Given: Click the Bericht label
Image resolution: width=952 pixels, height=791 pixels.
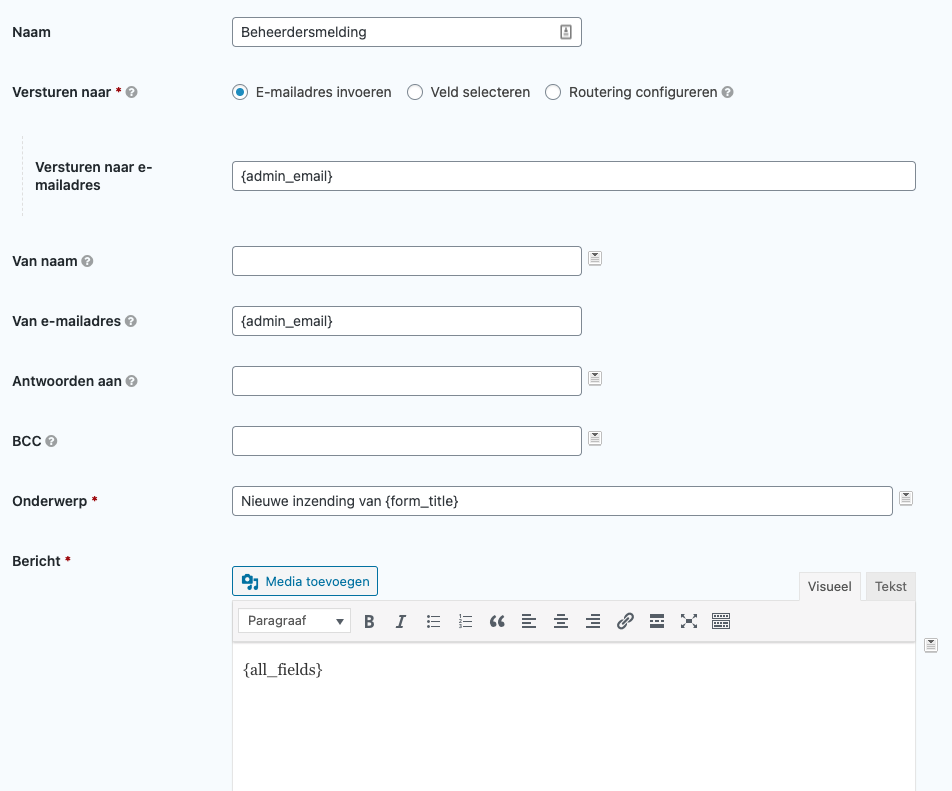Looking at the screenshot, I should point(36,561).
